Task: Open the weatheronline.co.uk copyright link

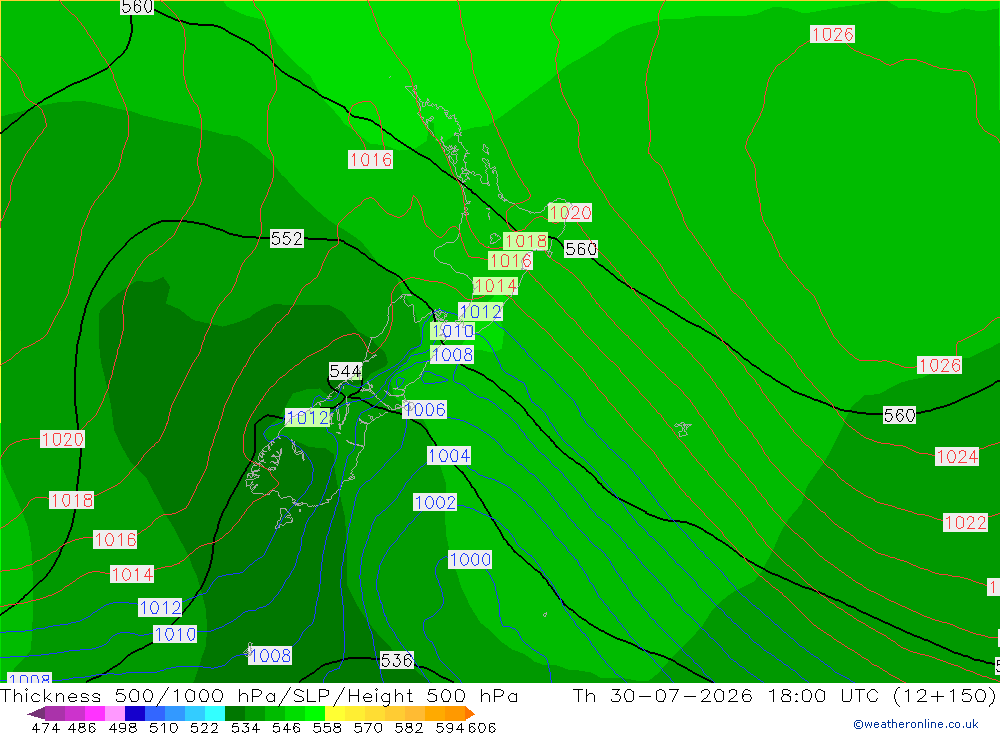Action: point(916,724)
